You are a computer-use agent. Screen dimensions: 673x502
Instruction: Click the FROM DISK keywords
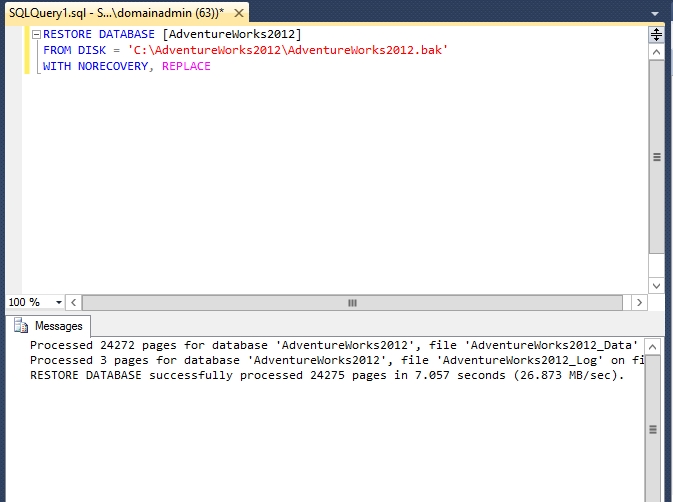pyautogui.click(x=74, y=50)
